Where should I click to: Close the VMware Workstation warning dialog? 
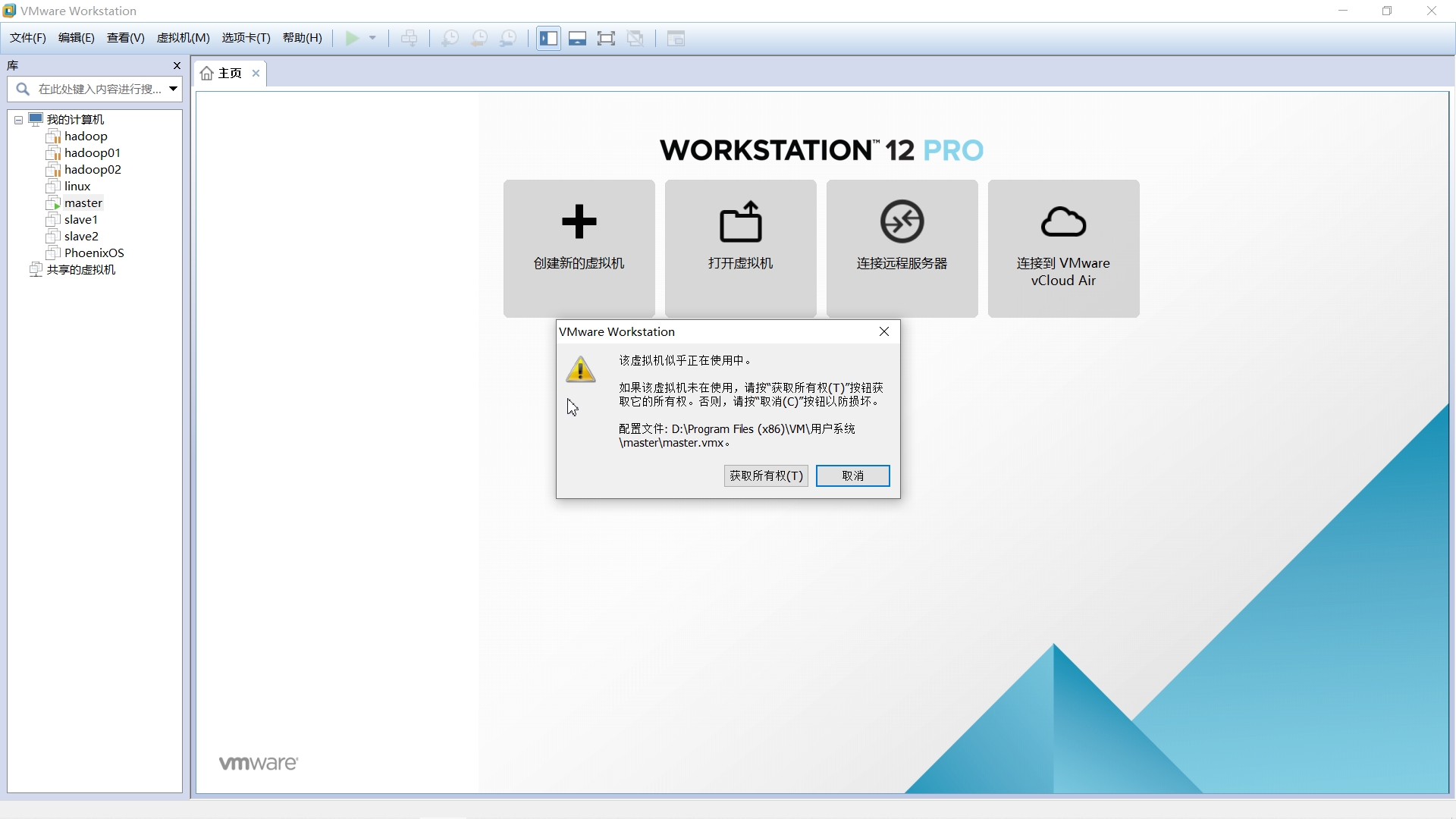tap(884, 331)
